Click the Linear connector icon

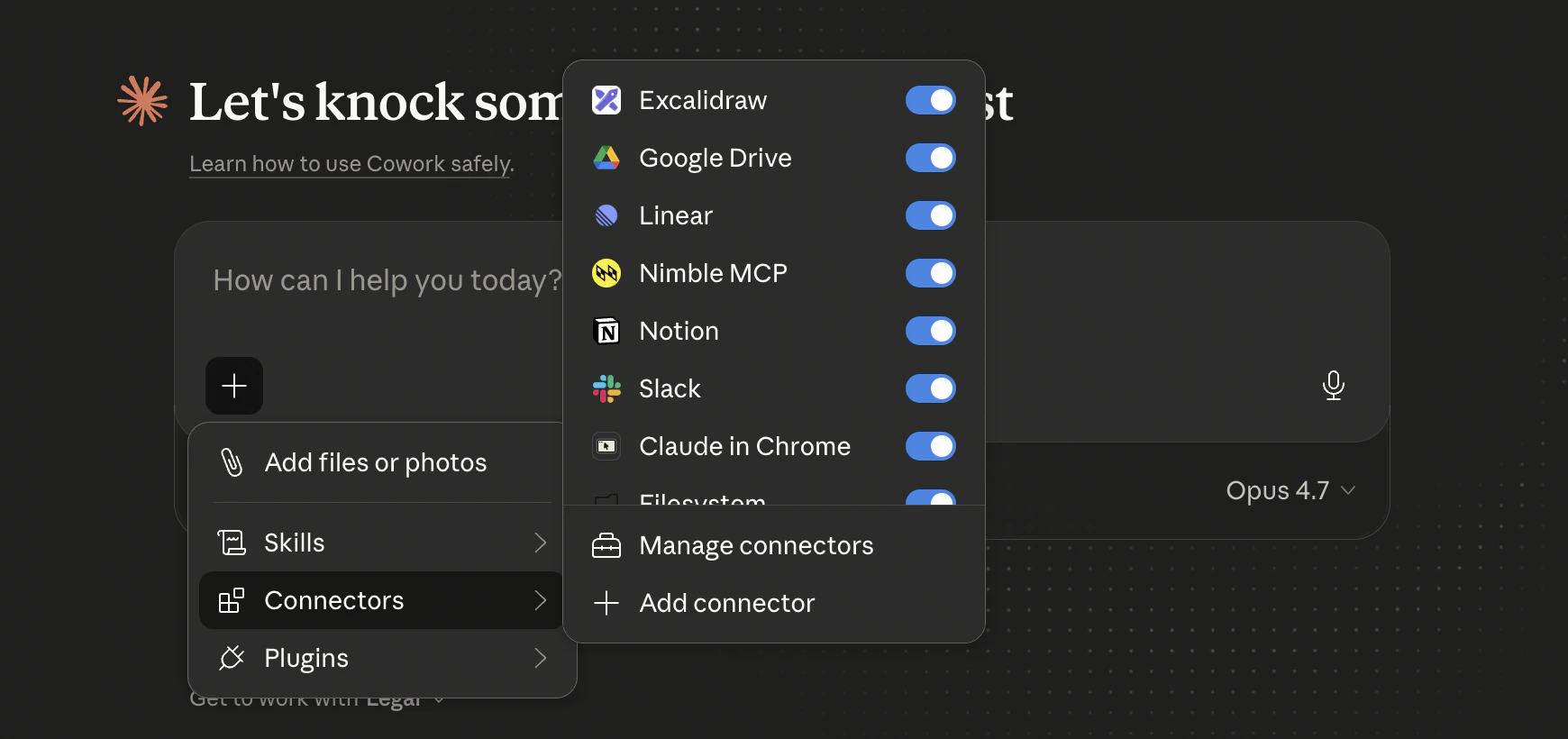click(606, 215)
